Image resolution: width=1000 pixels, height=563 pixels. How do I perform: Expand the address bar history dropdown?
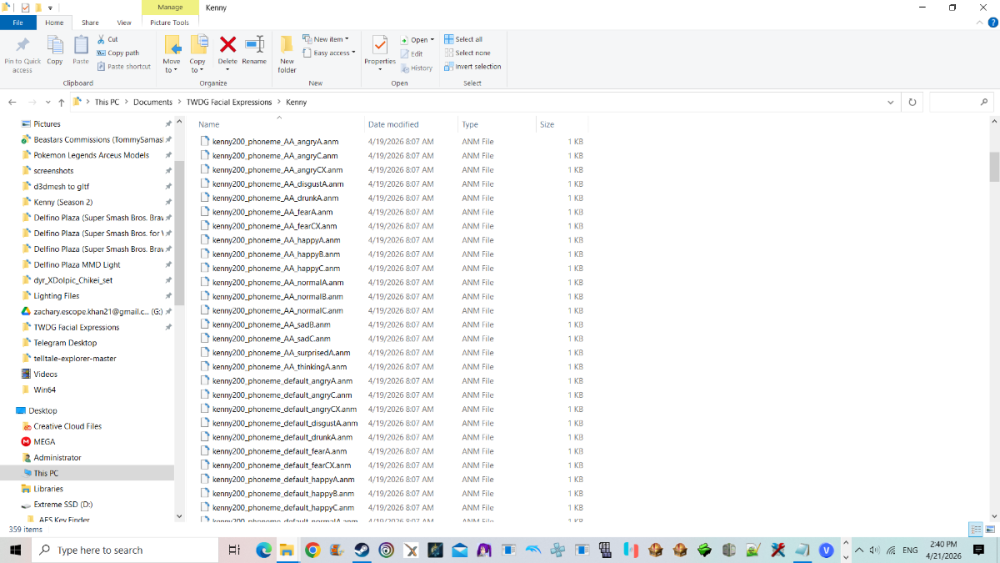point(890,102)
